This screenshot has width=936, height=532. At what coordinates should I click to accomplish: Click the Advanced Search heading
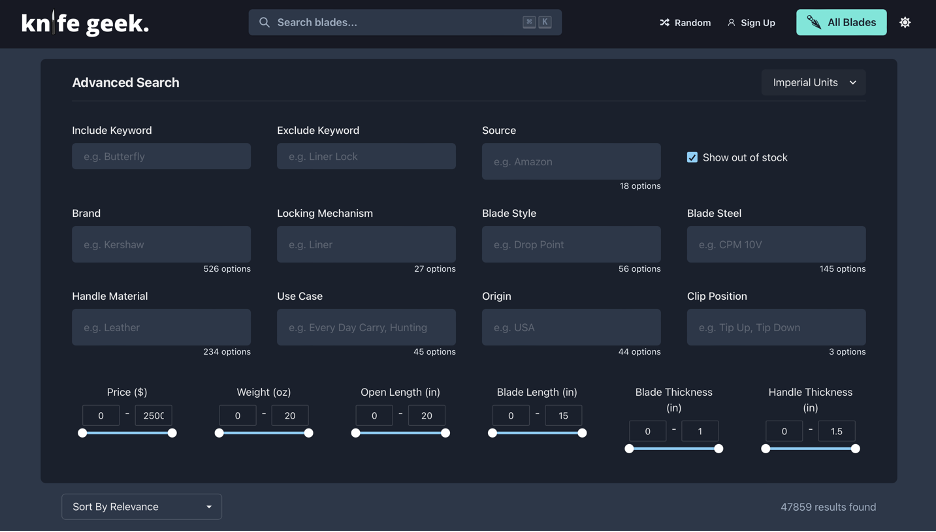point(125,83)
